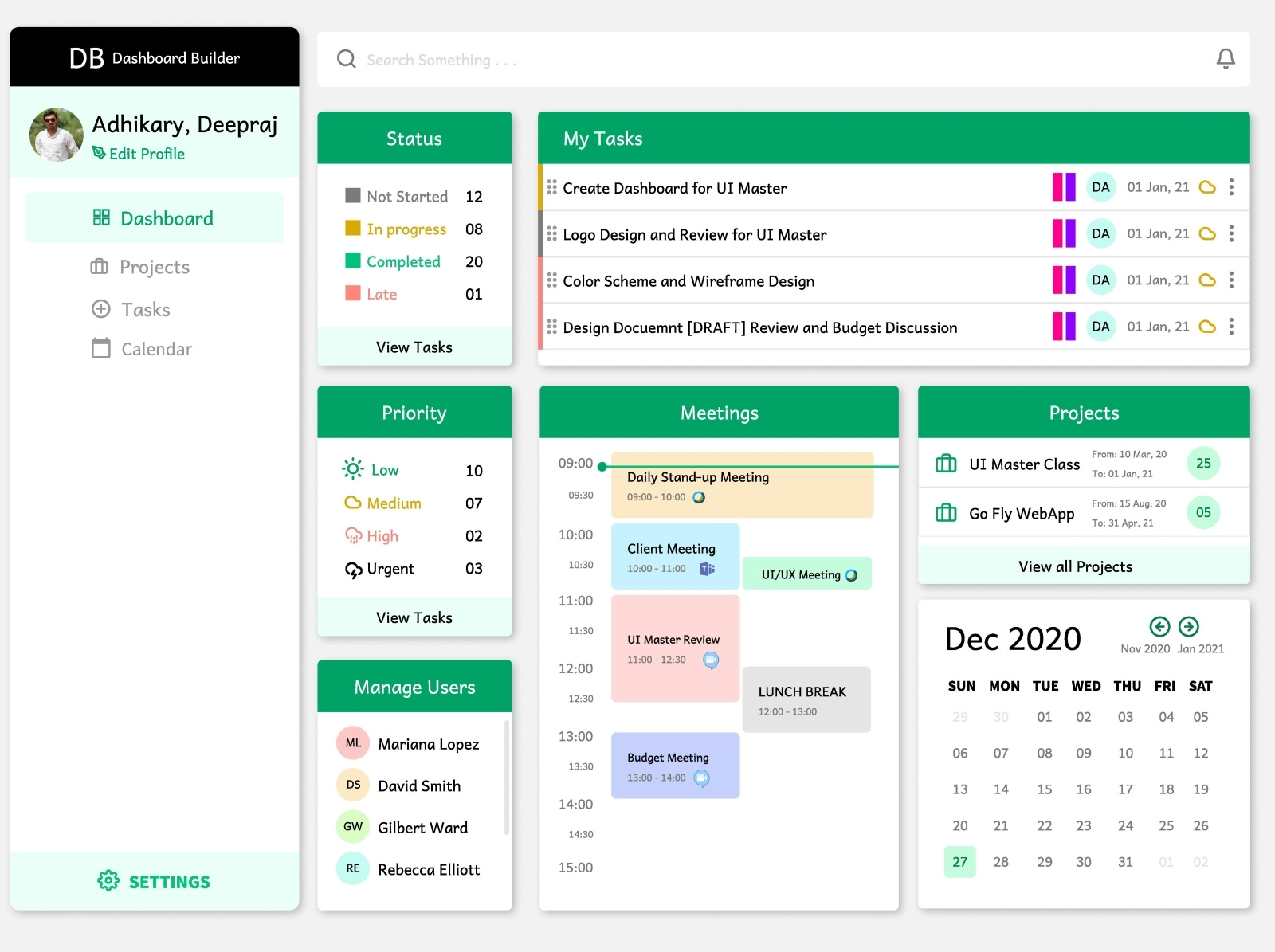This screenshot has width=1275, height=952.
Task: Click the briefcase icon next to Go Fly WebApp
Action: [945, 514]
